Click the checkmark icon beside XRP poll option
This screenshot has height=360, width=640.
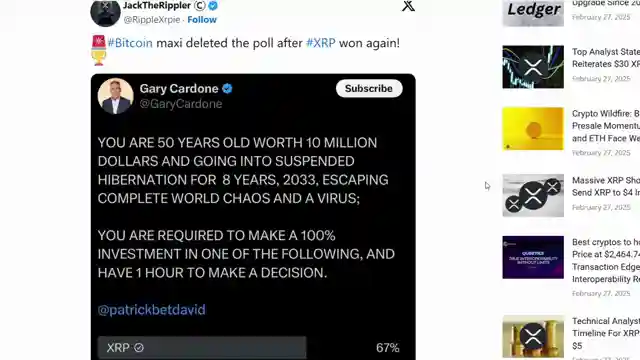139,347
